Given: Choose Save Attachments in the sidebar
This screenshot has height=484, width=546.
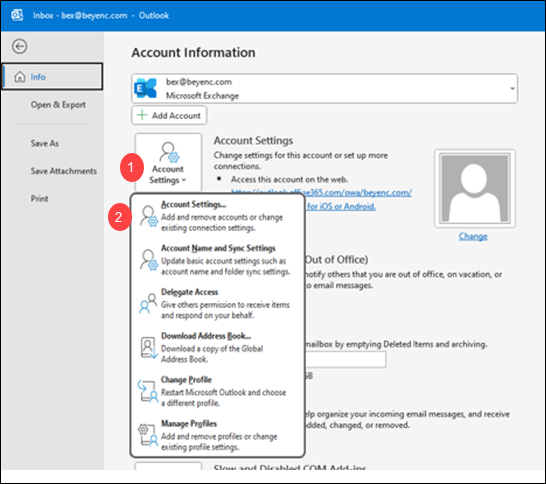Looking at the screenshot, I should pyautogui.click(x=64, y=171).
